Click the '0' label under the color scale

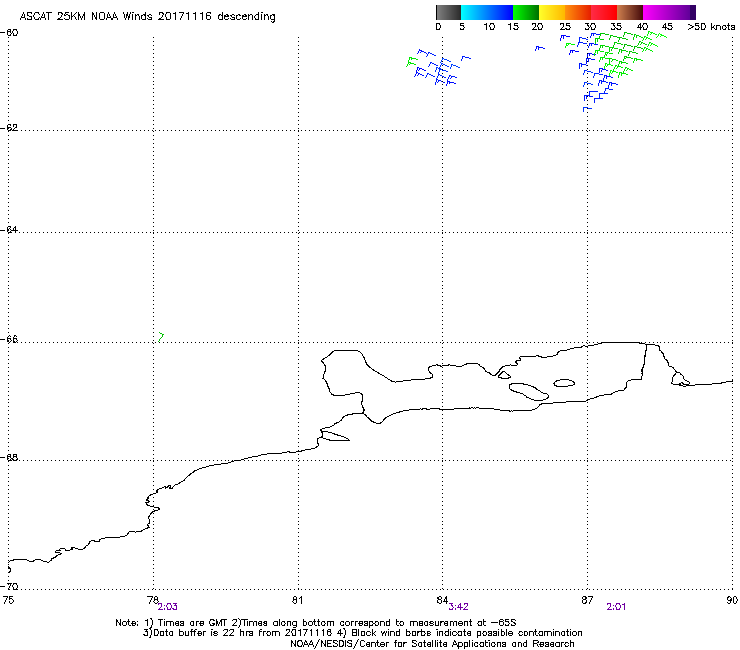point(438,27)
